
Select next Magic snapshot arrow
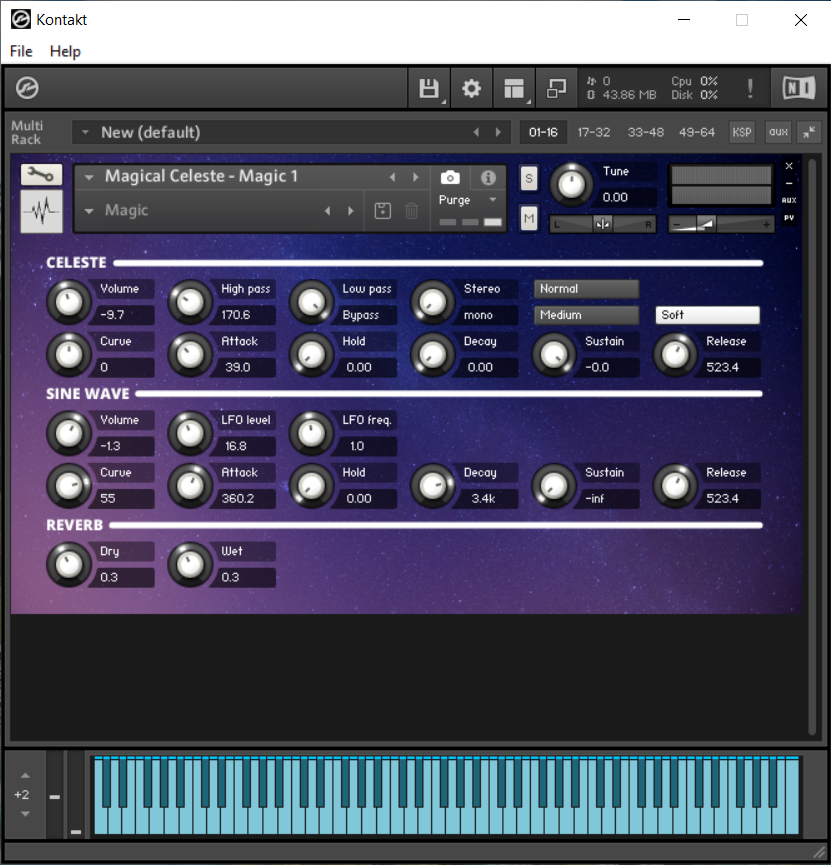tap(350, 211)
